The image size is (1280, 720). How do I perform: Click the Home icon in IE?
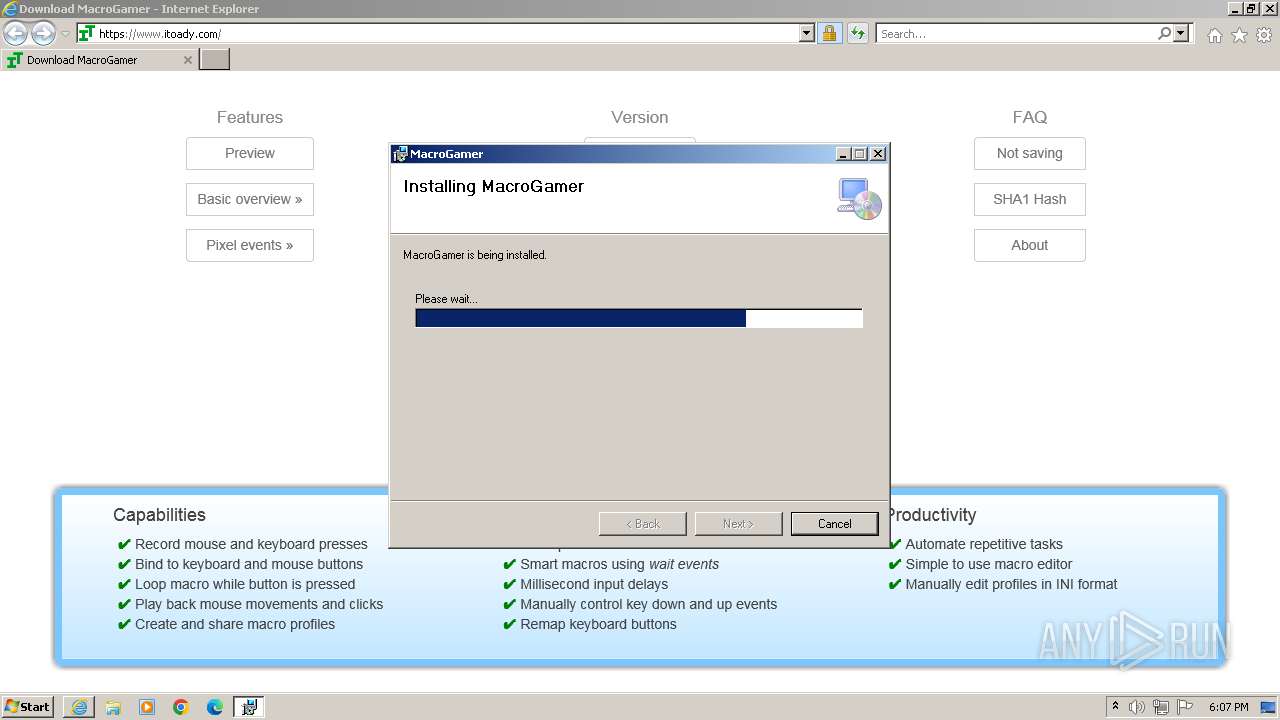(1214, 35)
